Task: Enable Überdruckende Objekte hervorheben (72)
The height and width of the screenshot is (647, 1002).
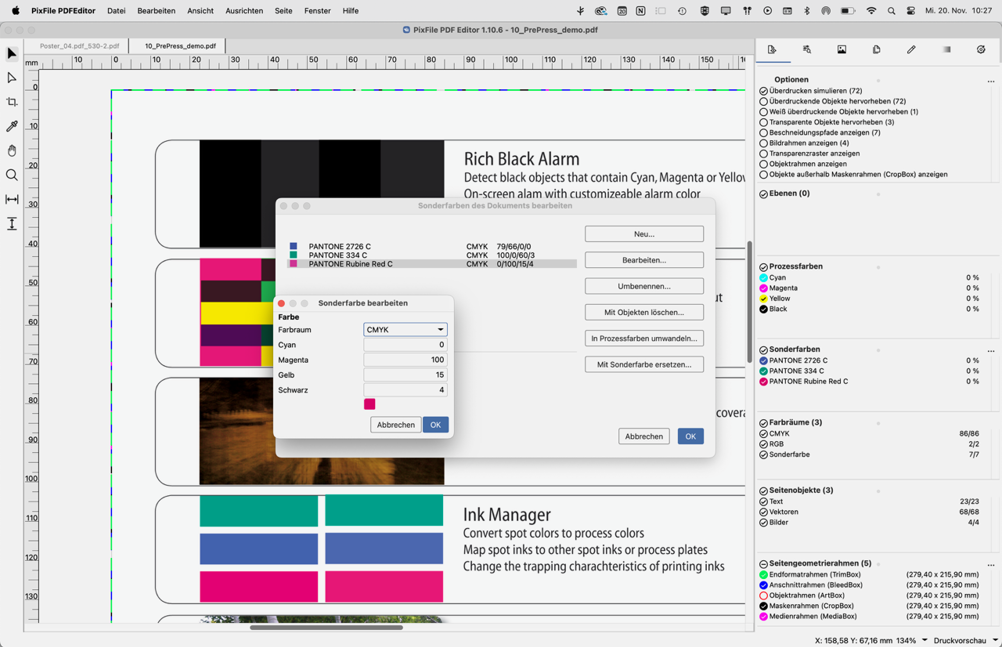Action: pyautogui.click(x=764, y=102)
